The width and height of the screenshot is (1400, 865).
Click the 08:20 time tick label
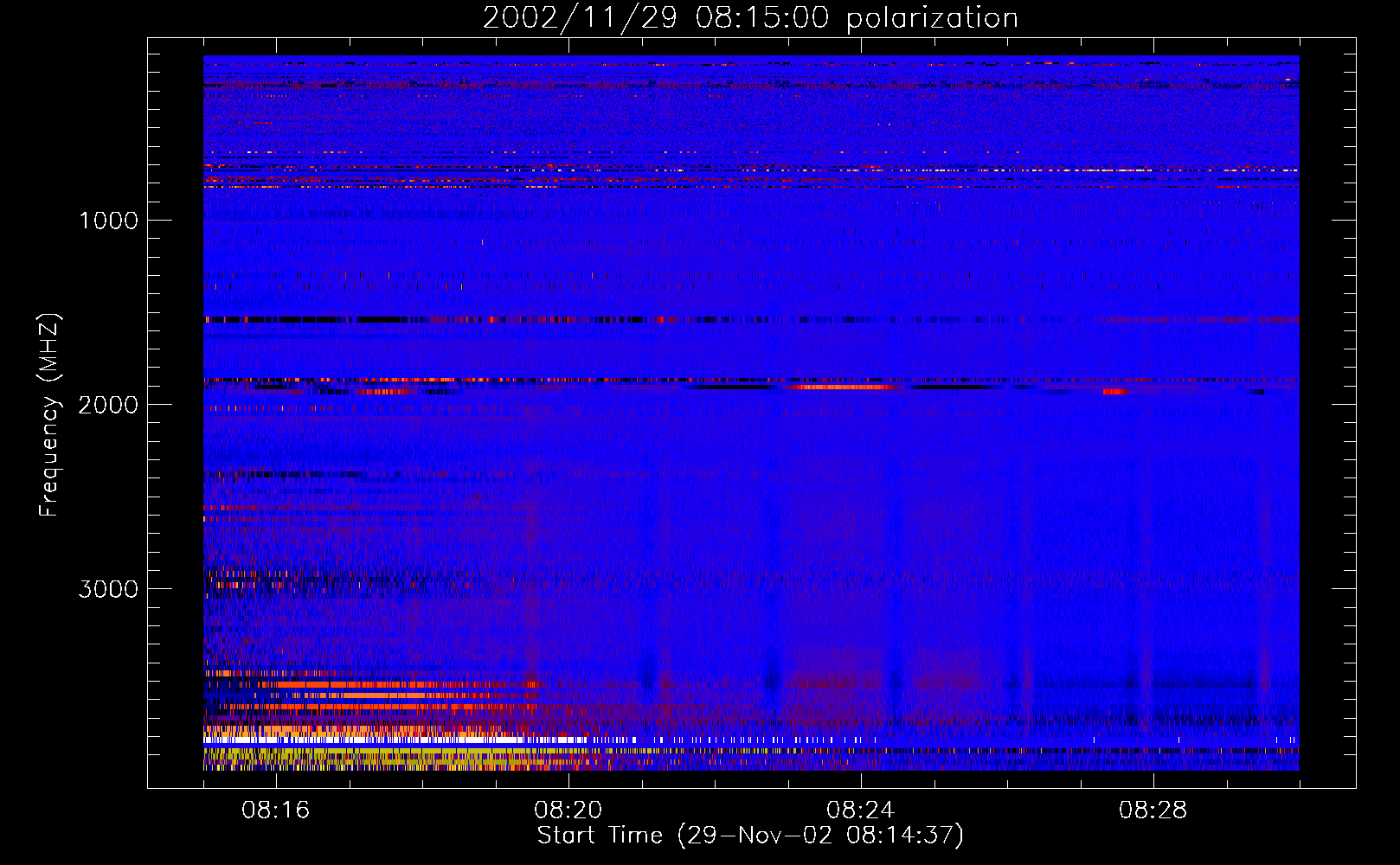568,811
